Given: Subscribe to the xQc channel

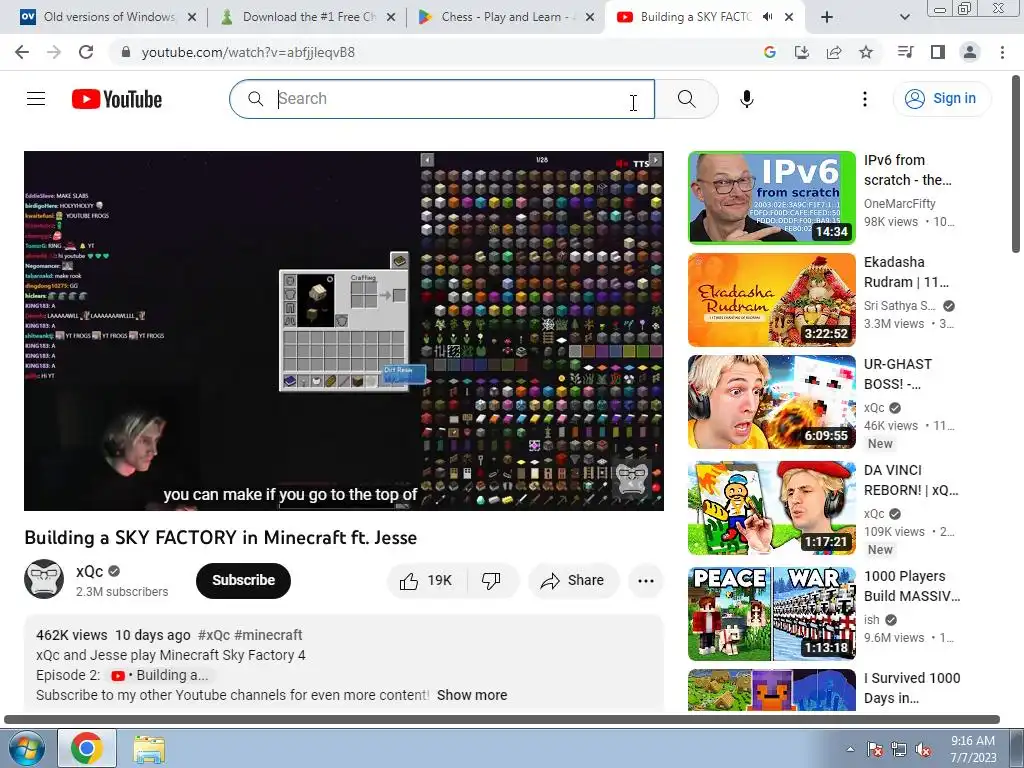Looking at the screenshot, I should click(243, 580).
